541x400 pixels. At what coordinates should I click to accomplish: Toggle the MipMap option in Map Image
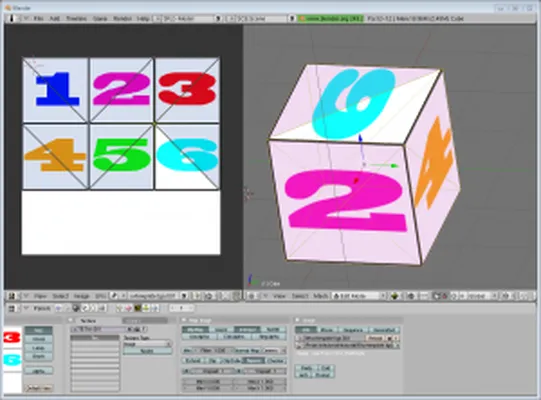(195, 330)
